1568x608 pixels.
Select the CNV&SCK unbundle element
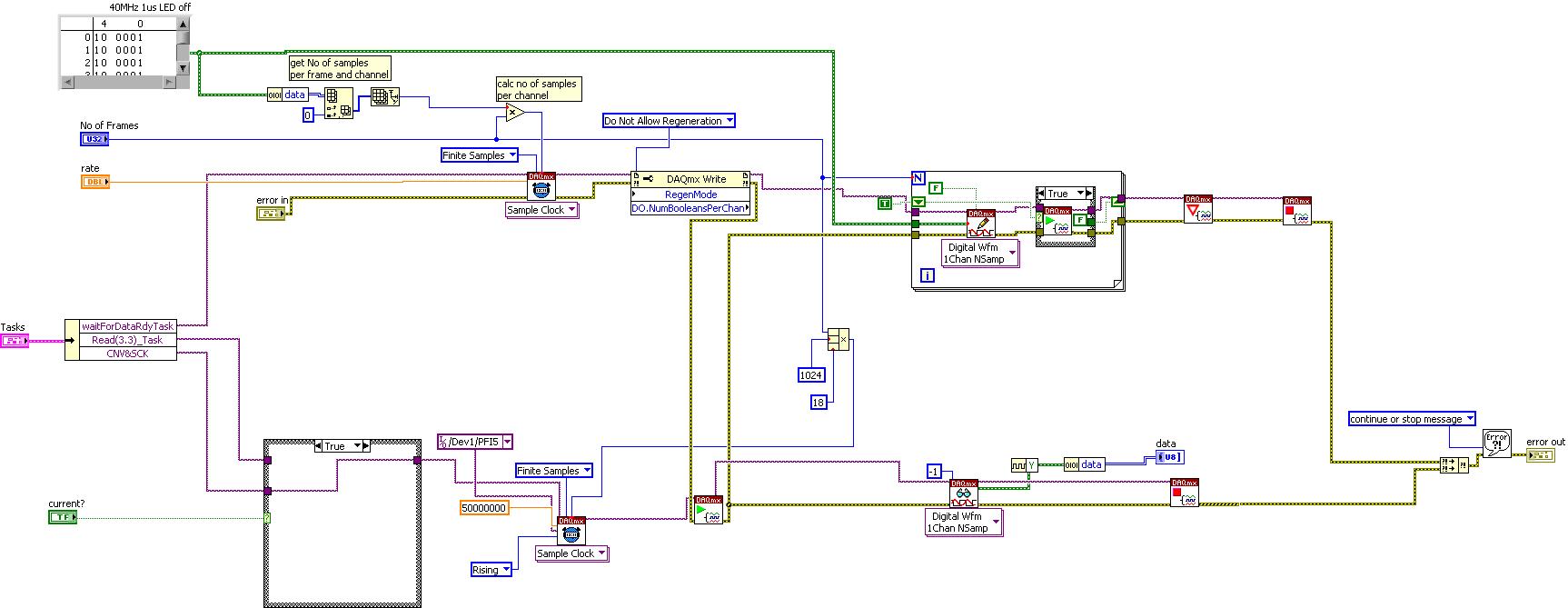click(x=128, y=354)
